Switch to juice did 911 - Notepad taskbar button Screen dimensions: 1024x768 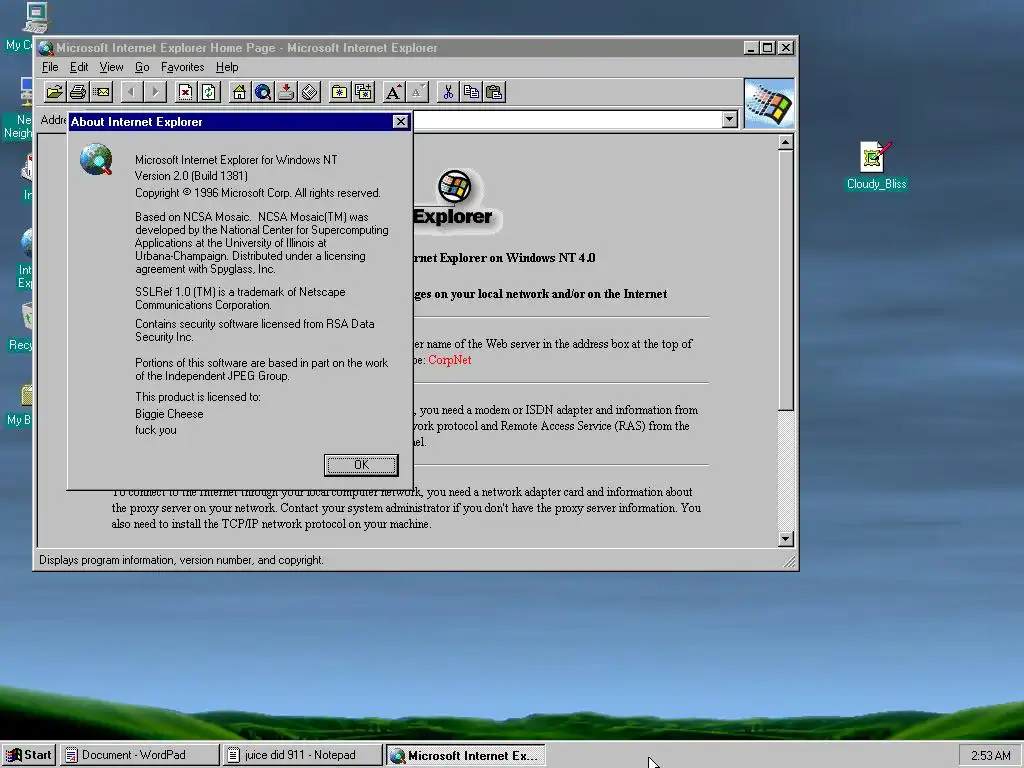click(302, 755)
